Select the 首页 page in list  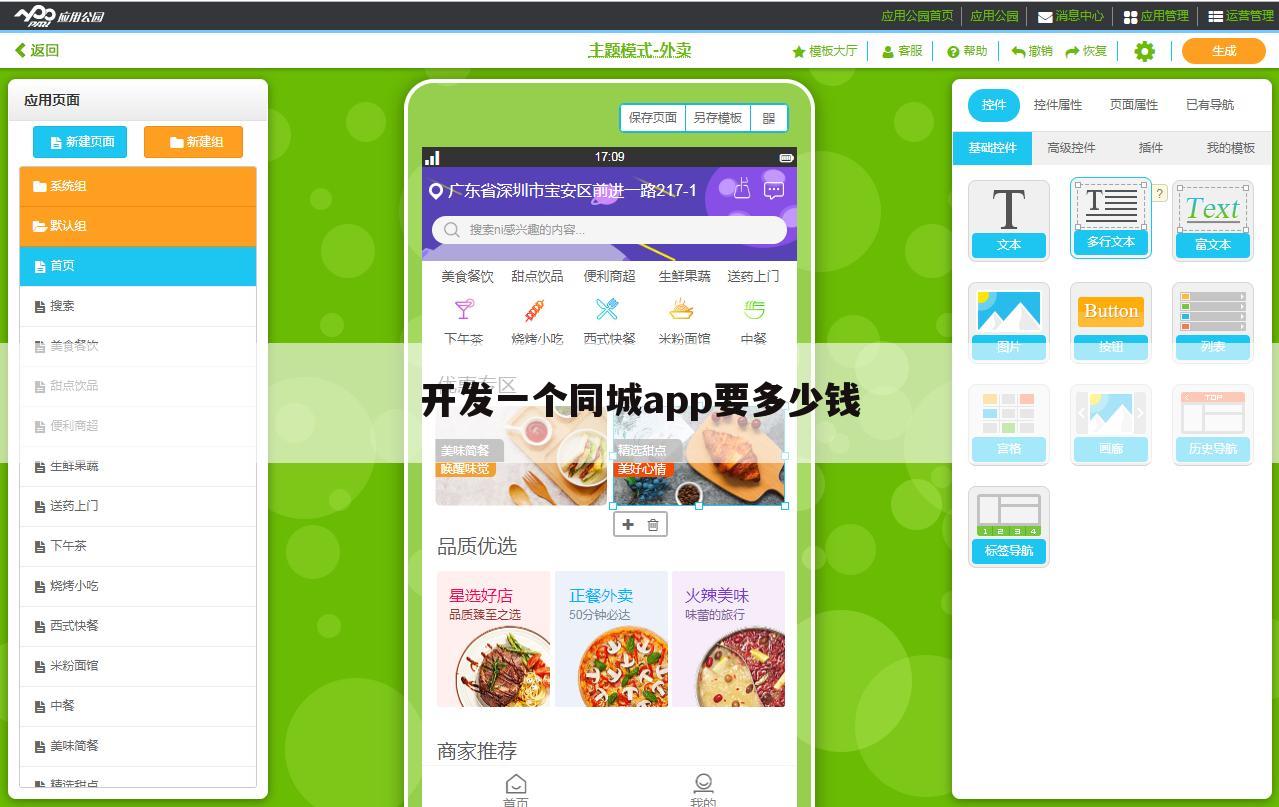[138, 266]
